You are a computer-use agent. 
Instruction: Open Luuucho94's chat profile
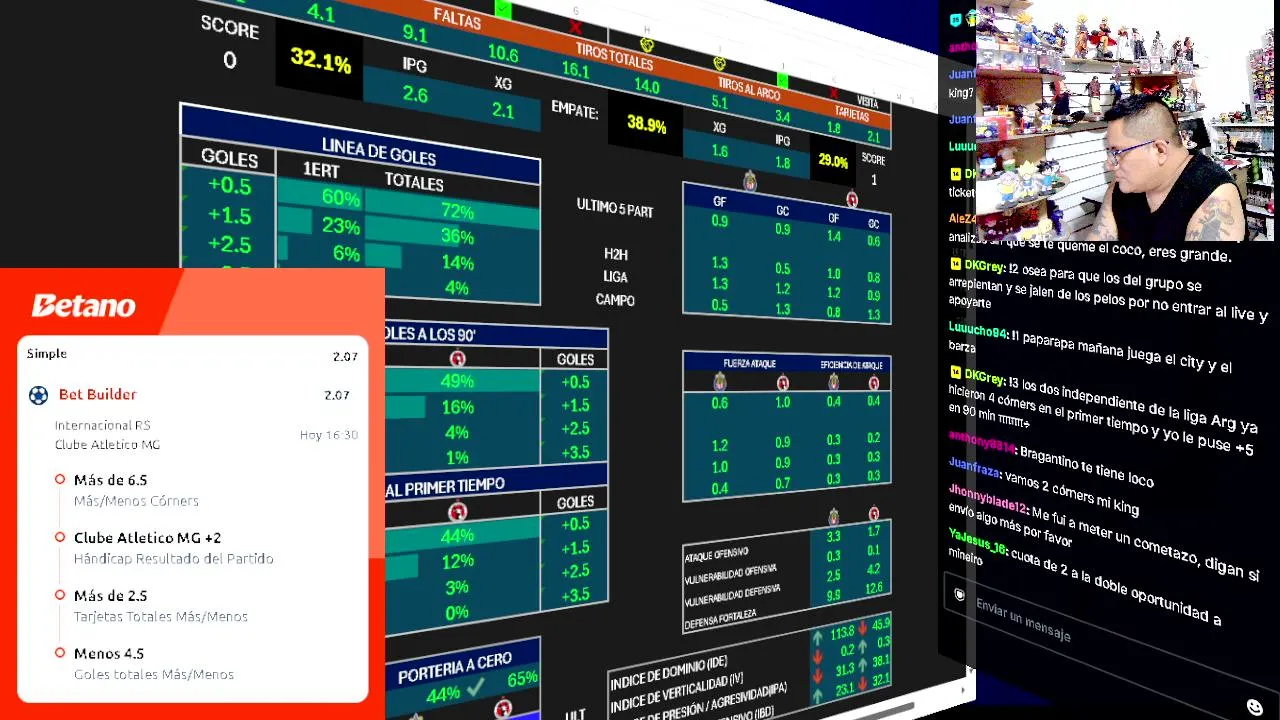(x=977, y=330)
